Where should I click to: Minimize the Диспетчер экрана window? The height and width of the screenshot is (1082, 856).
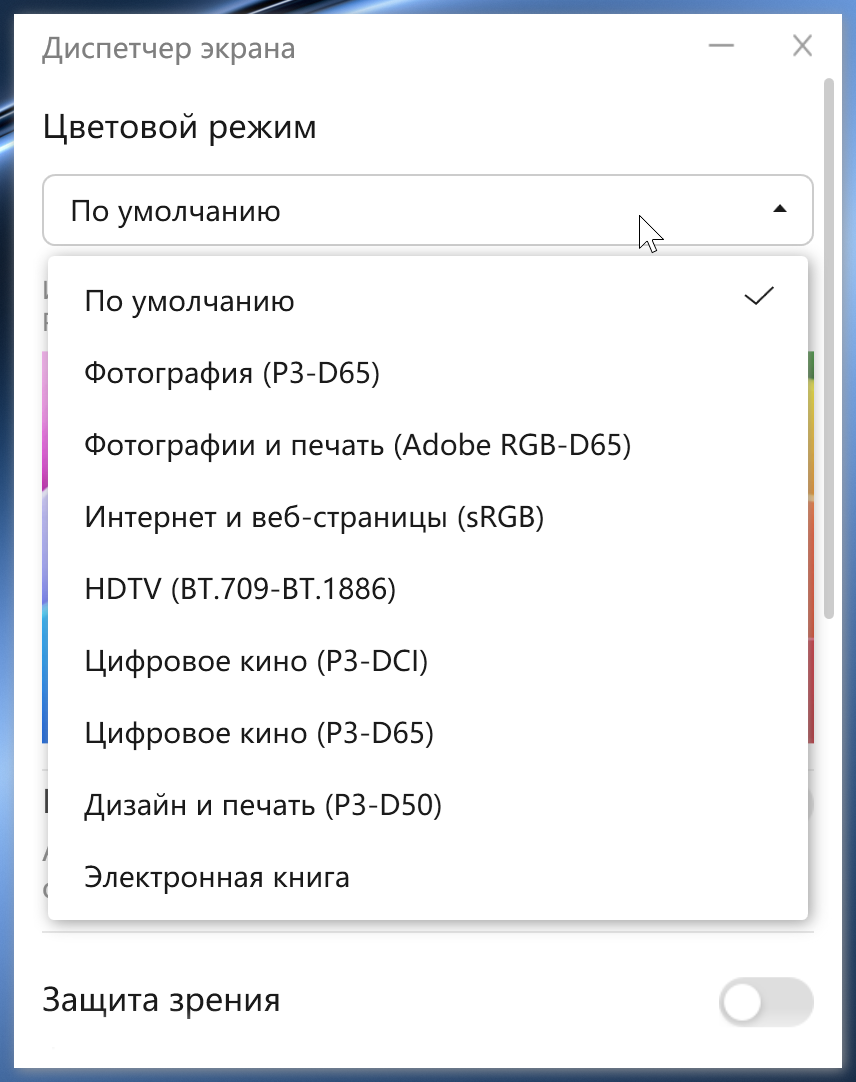(721, 46)
